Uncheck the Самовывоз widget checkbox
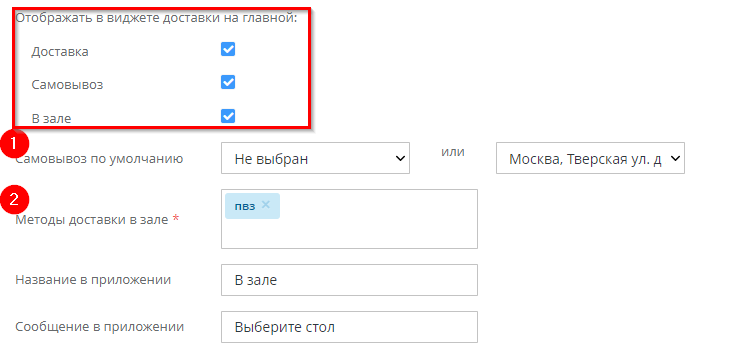 pyautogui.click(x=228, y=82)
